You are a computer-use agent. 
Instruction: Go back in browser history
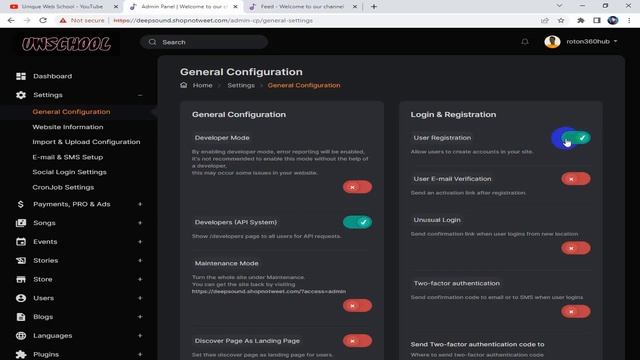pyautogui.click(x=11, y=20)
